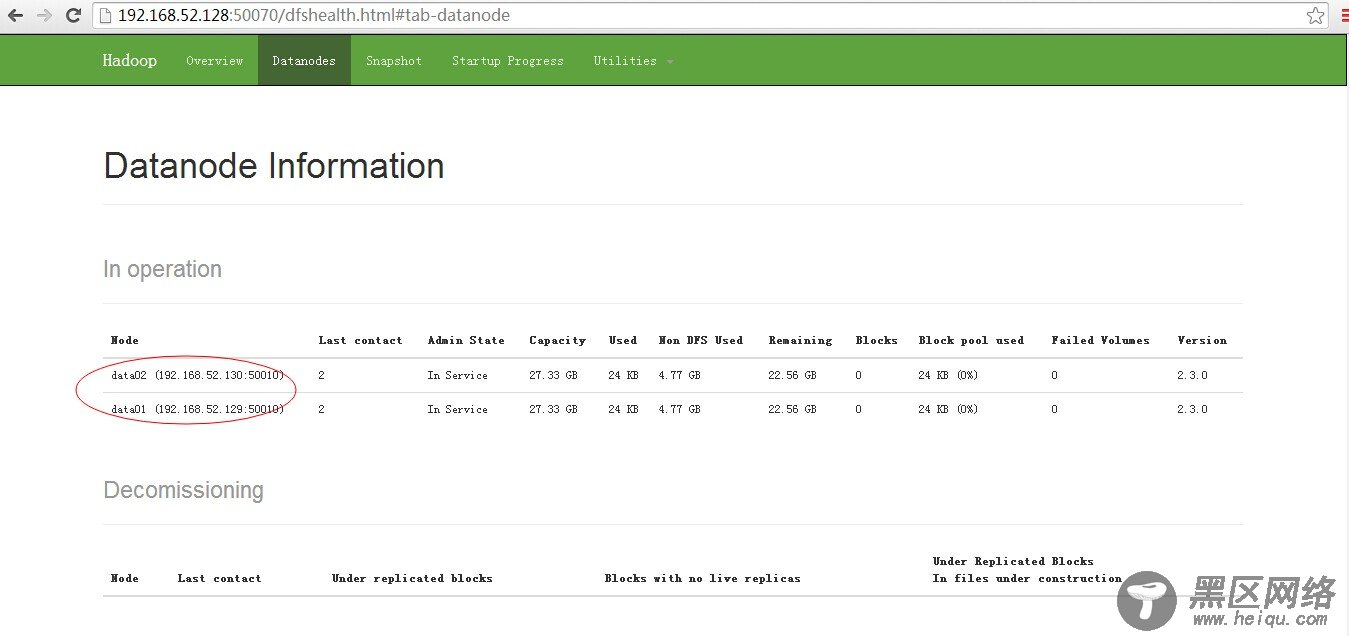
Task: Open the Startup Progress tab
Action: 508,60
